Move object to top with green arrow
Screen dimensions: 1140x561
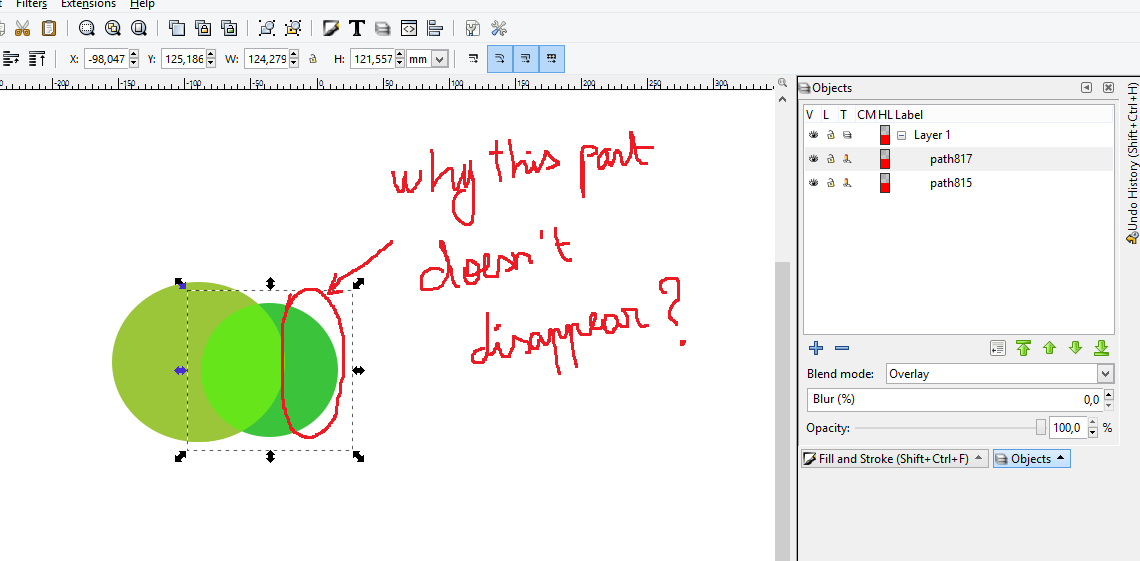tap(1023, 348)
